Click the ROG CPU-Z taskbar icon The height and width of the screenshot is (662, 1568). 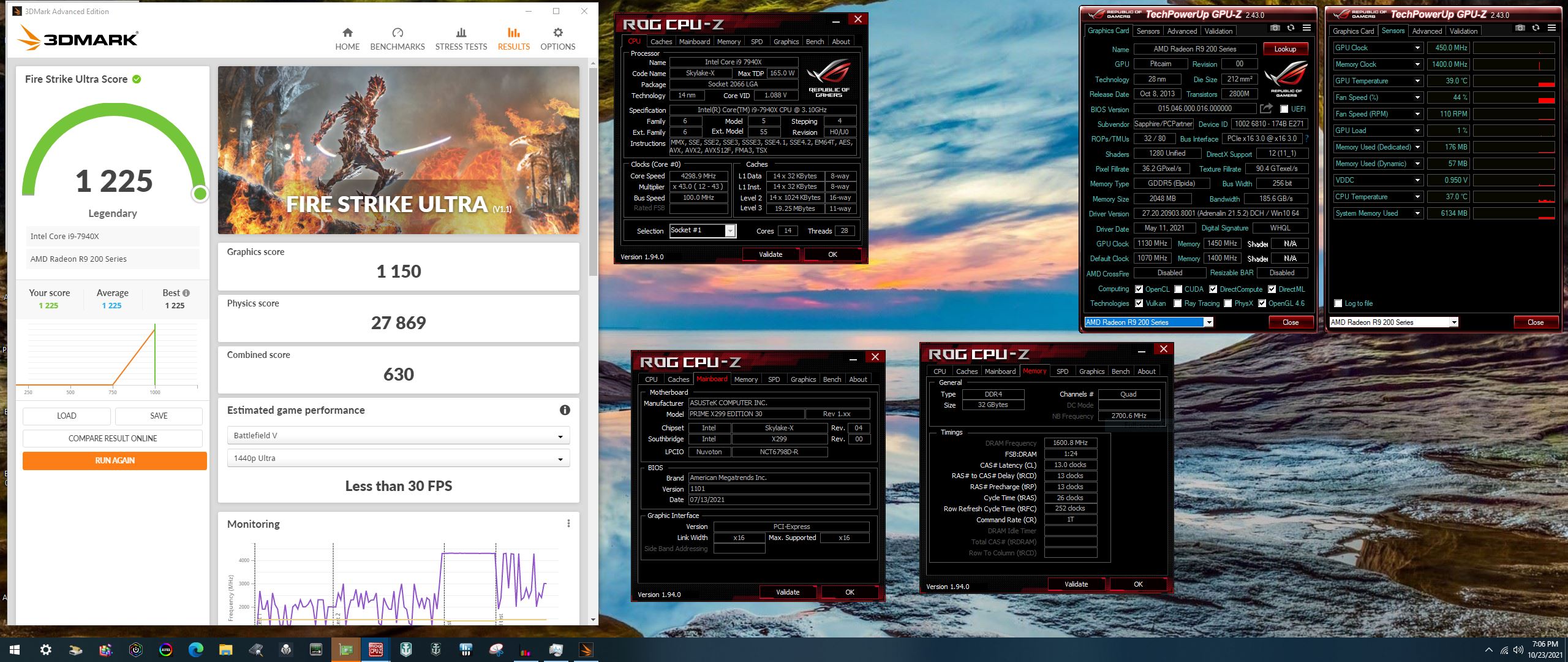click(x=375, y=650)
